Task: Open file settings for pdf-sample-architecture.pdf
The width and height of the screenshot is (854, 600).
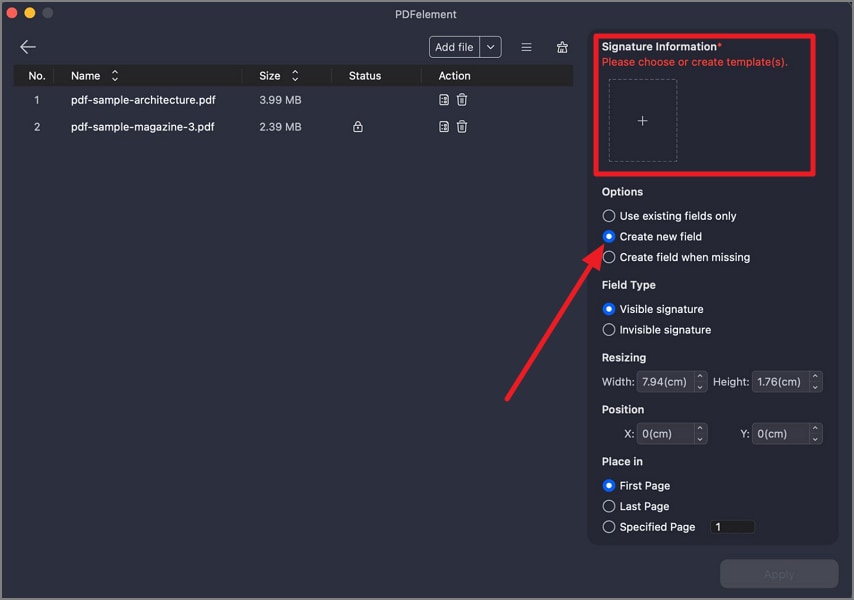Action: pyautogui.click(x=444, y=100)
